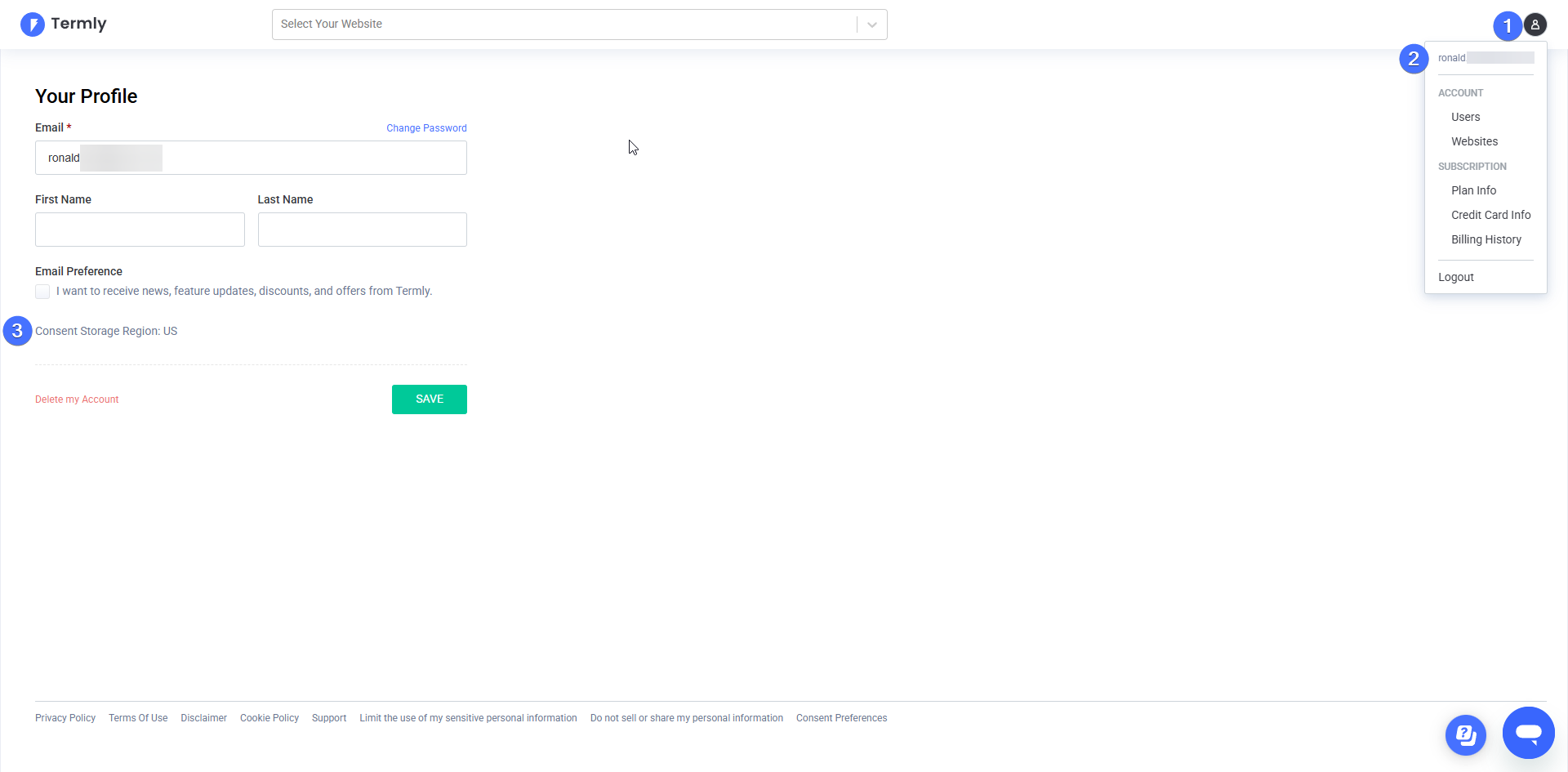The image size is (1568, 772).
Task: Open the Cookie Policy footer link
Action: pos(269,718)
